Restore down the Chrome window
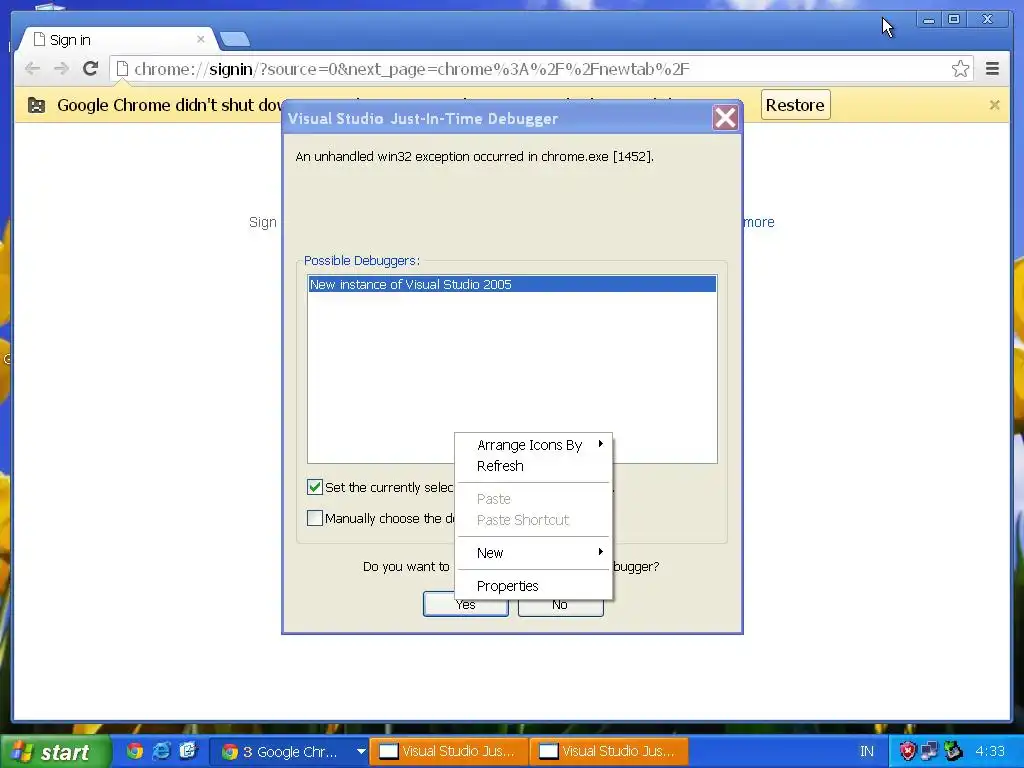This screenshot has height=768, width=1024. [953, 20]
